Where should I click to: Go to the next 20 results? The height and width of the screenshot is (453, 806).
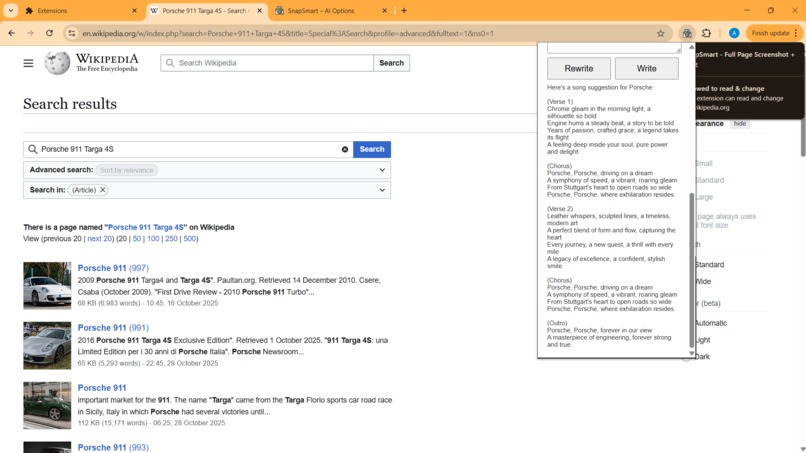coord(99,239)
